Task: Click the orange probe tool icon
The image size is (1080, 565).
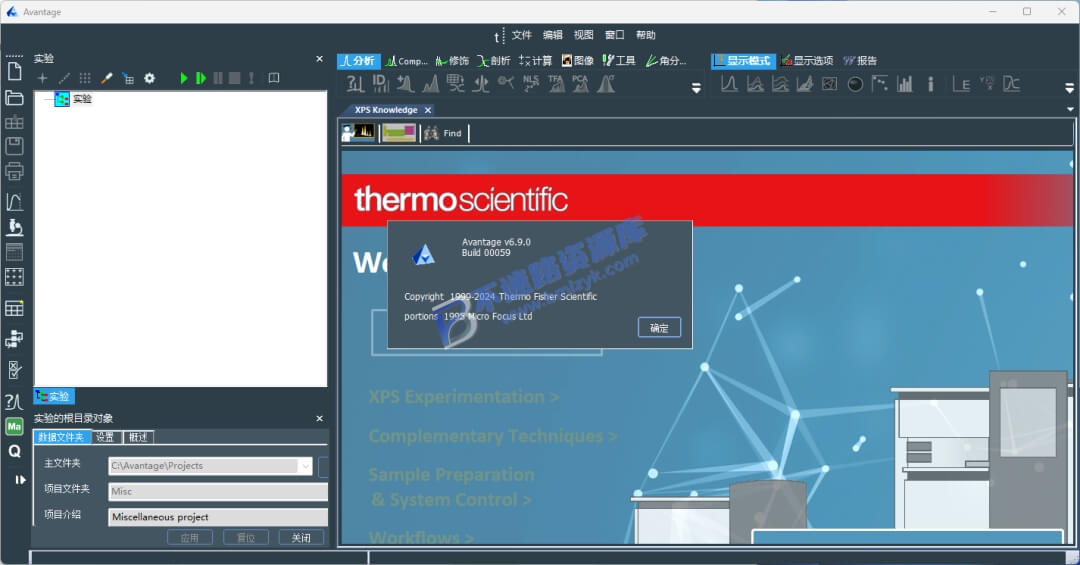Action: (x=106, y=79)
